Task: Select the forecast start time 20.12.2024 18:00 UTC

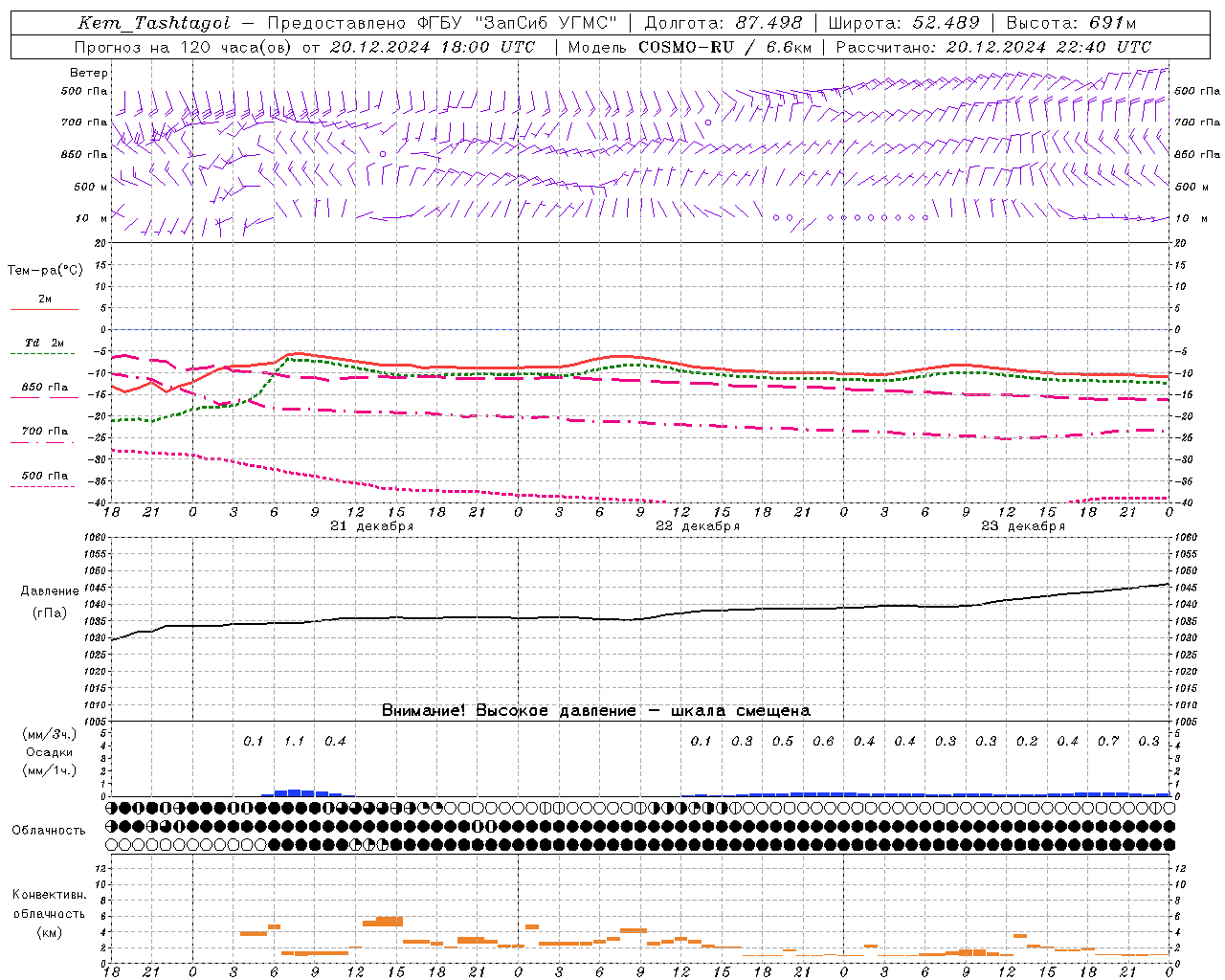Action: click(432, 47)
